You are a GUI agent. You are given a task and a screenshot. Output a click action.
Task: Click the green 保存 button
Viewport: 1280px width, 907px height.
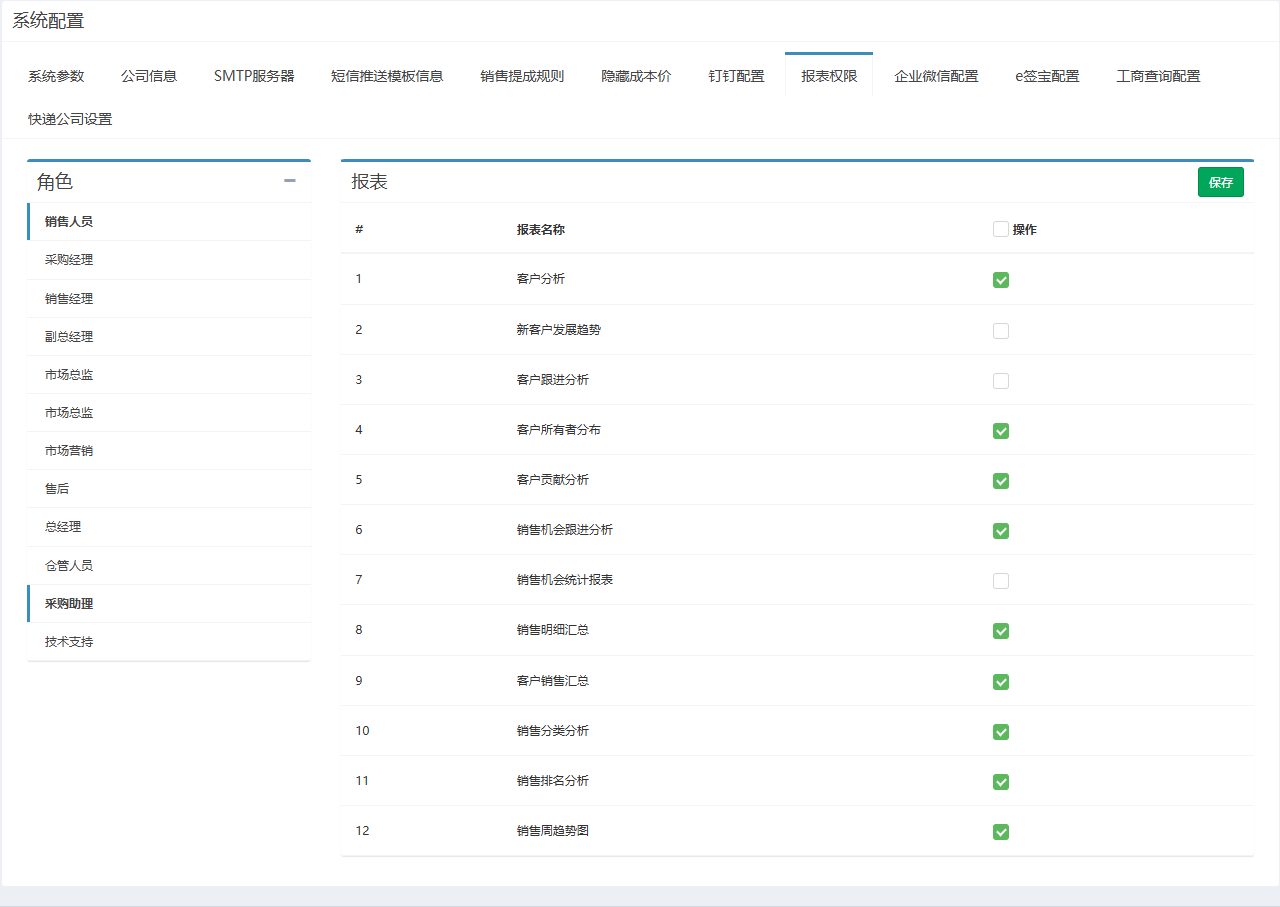click(1220, 182)
